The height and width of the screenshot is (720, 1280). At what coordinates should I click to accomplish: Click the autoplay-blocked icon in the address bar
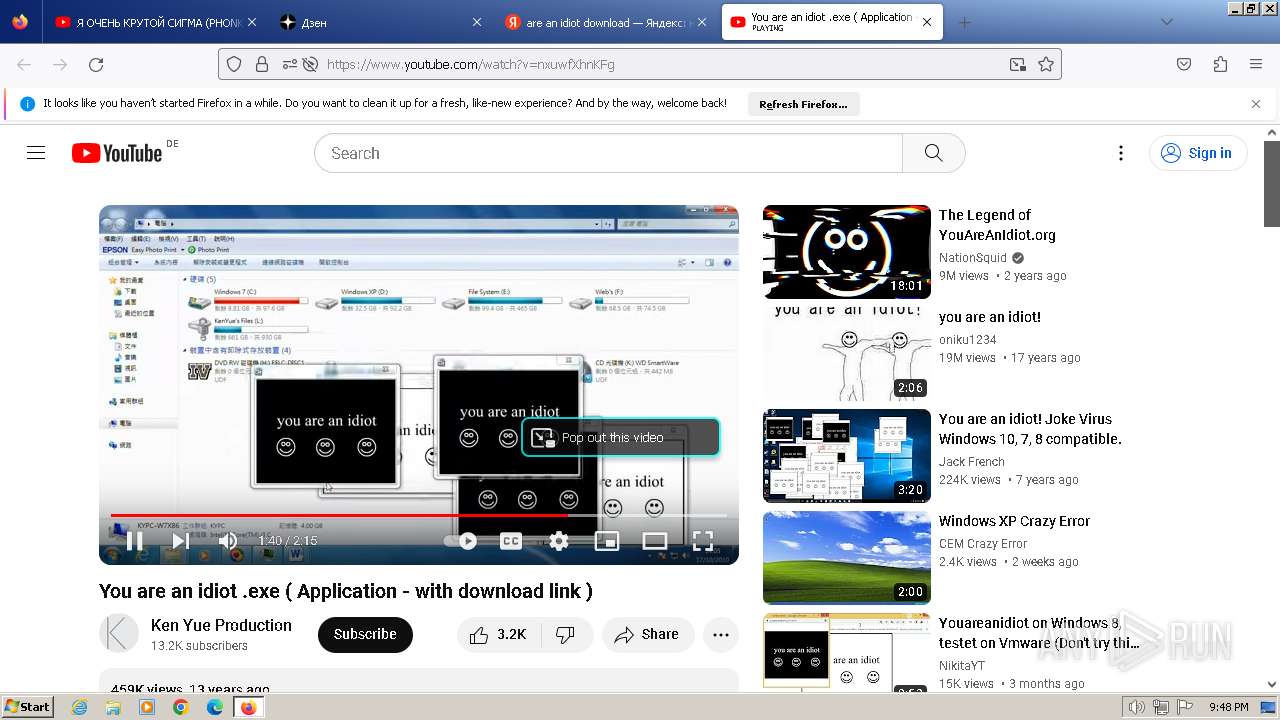click(x=310, y=64)
